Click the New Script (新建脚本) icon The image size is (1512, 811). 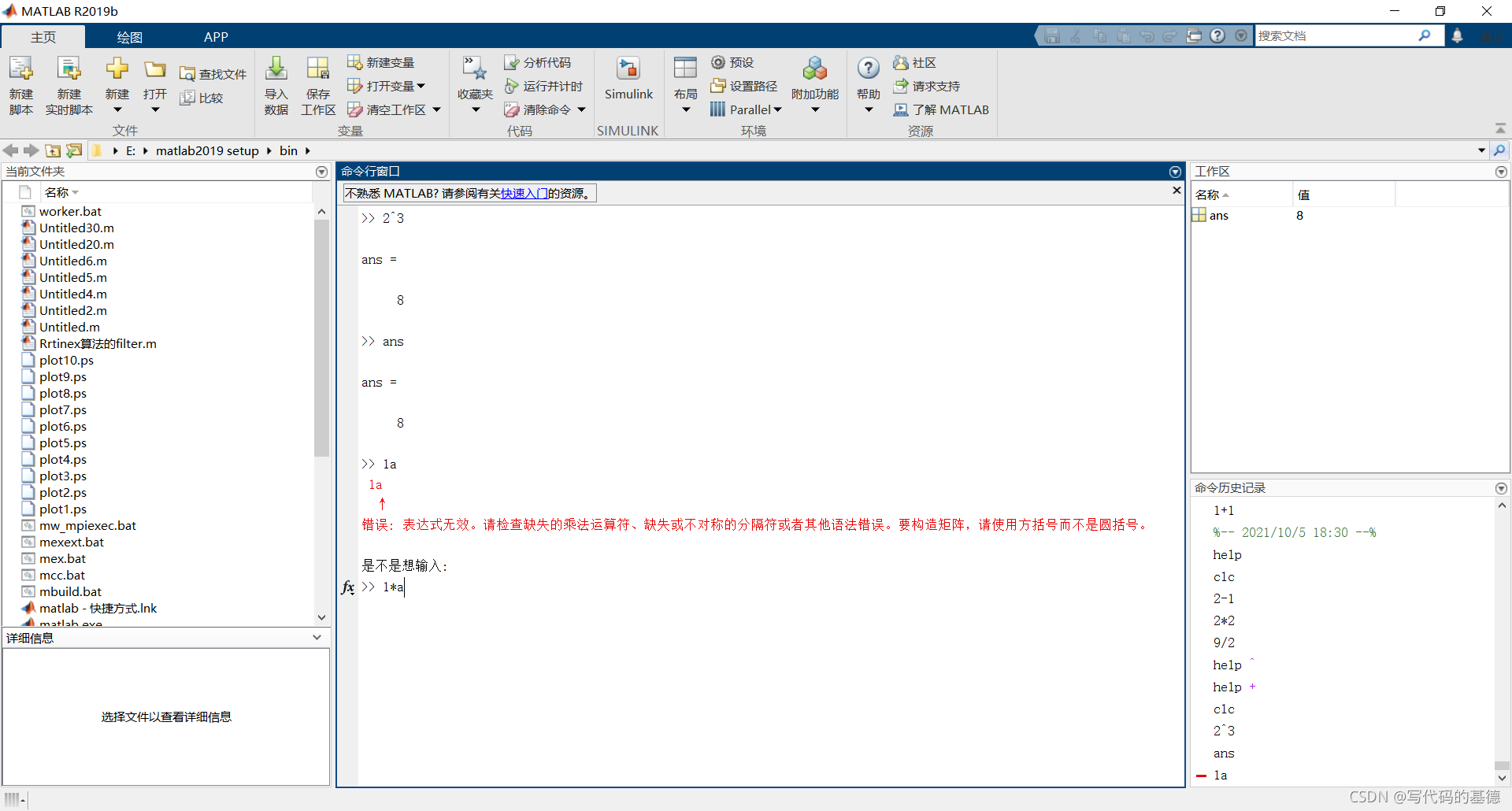tap(21, 69)
